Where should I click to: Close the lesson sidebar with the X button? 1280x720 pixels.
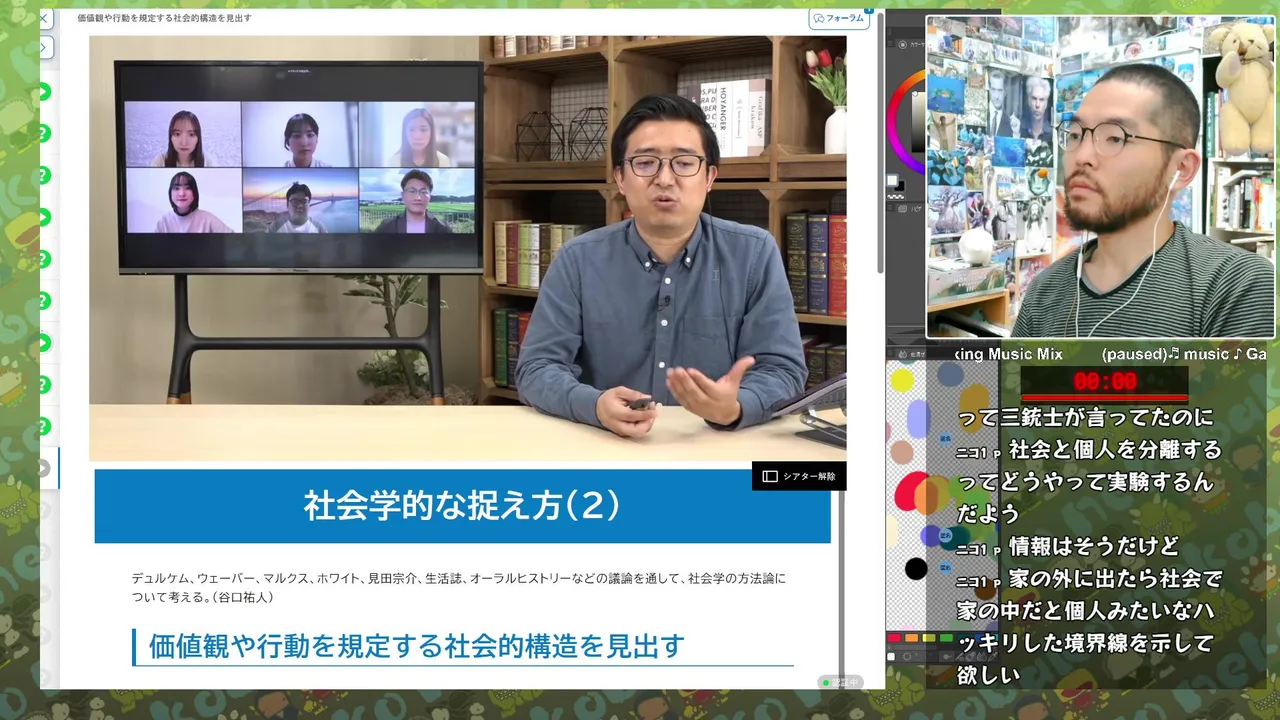coord(43,18)
